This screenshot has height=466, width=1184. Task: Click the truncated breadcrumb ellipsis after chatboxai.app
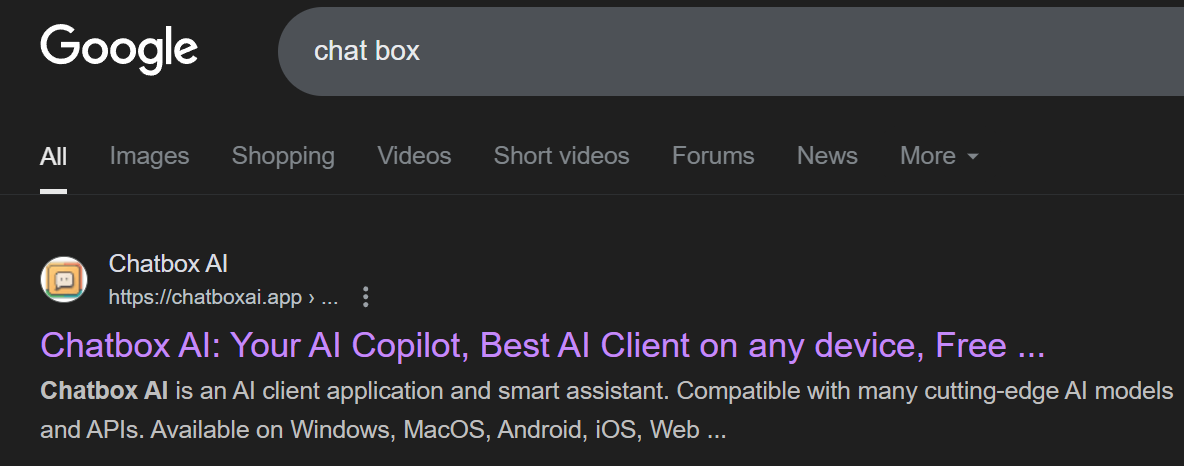click(x=330, y=298)
